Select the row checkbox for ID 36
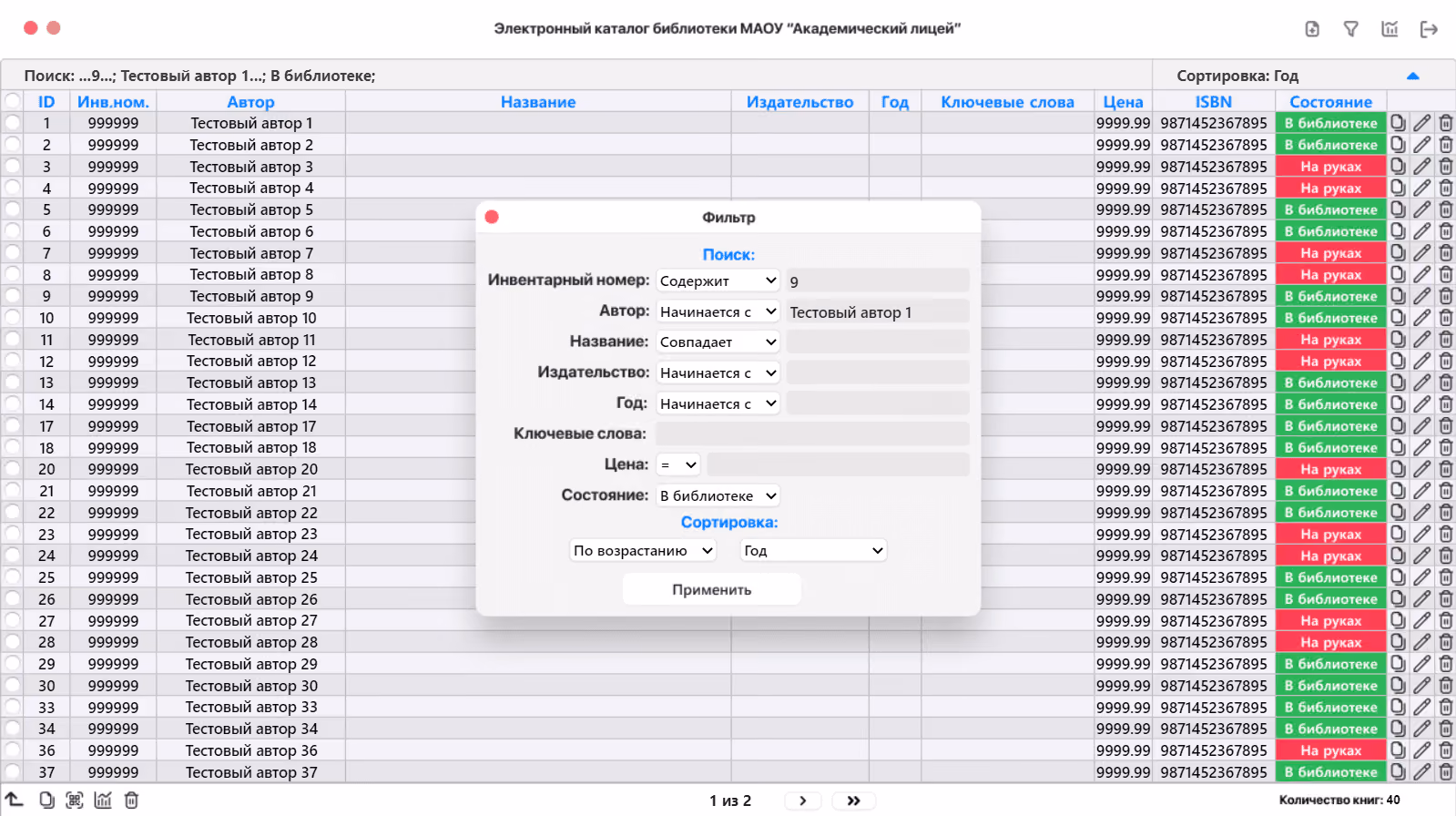 12,750
